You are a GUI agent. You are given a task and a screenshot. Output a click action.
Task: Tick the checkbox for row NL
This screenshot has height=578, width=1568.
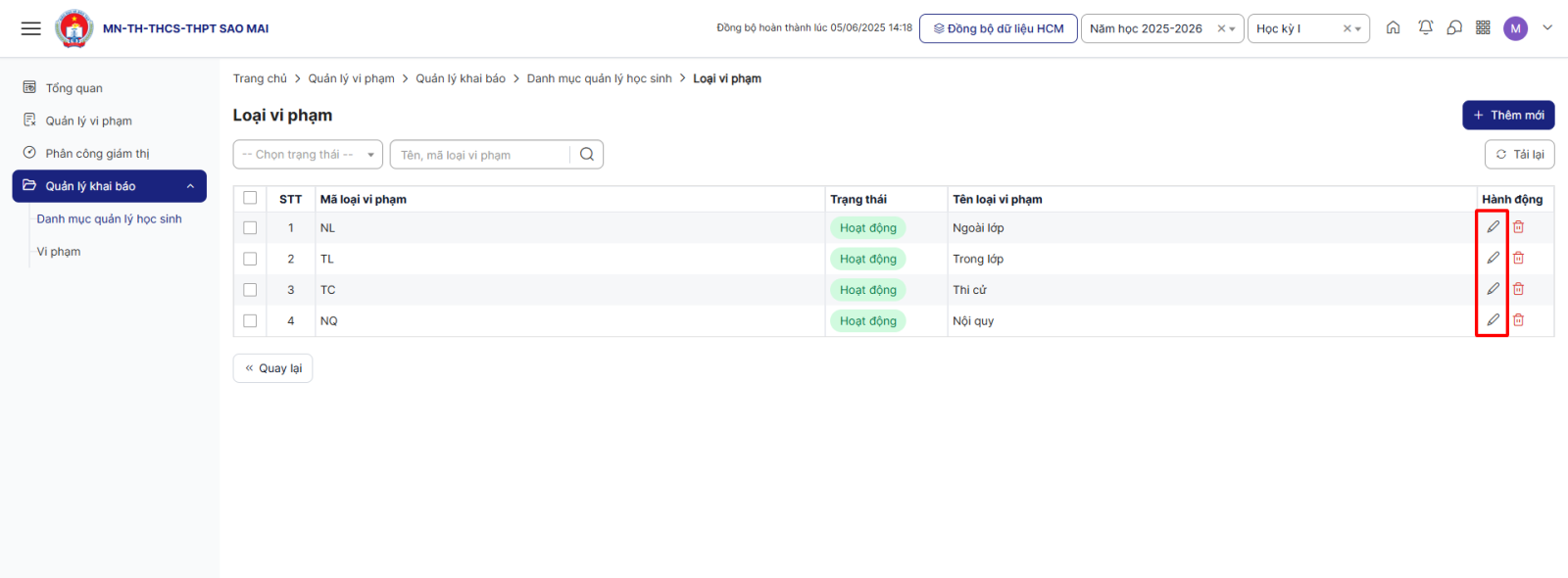point(250,228)
